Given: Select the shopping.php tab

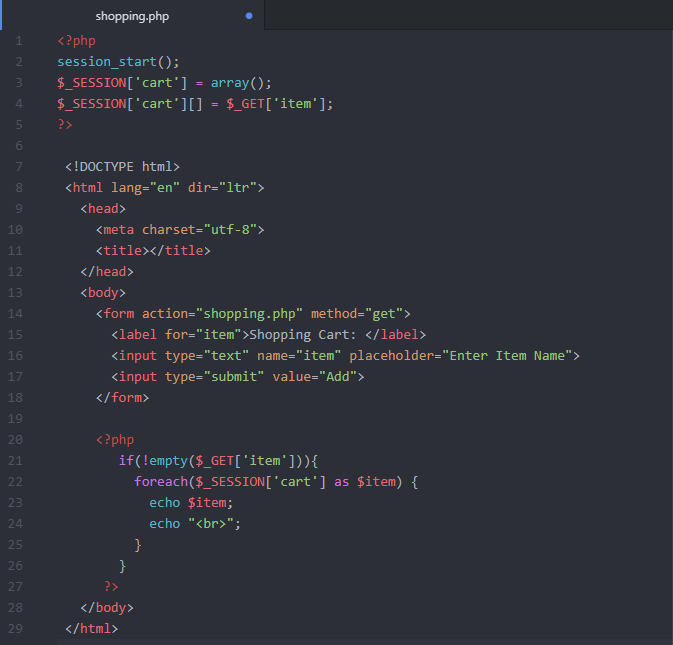Looking at the screenshot, I should click(132, 16).
